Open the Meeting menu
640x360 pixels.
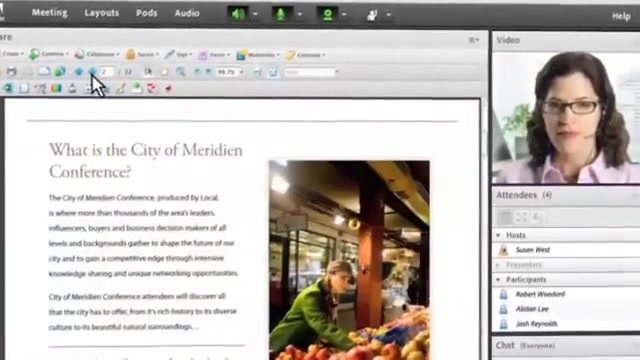(49, 13)
